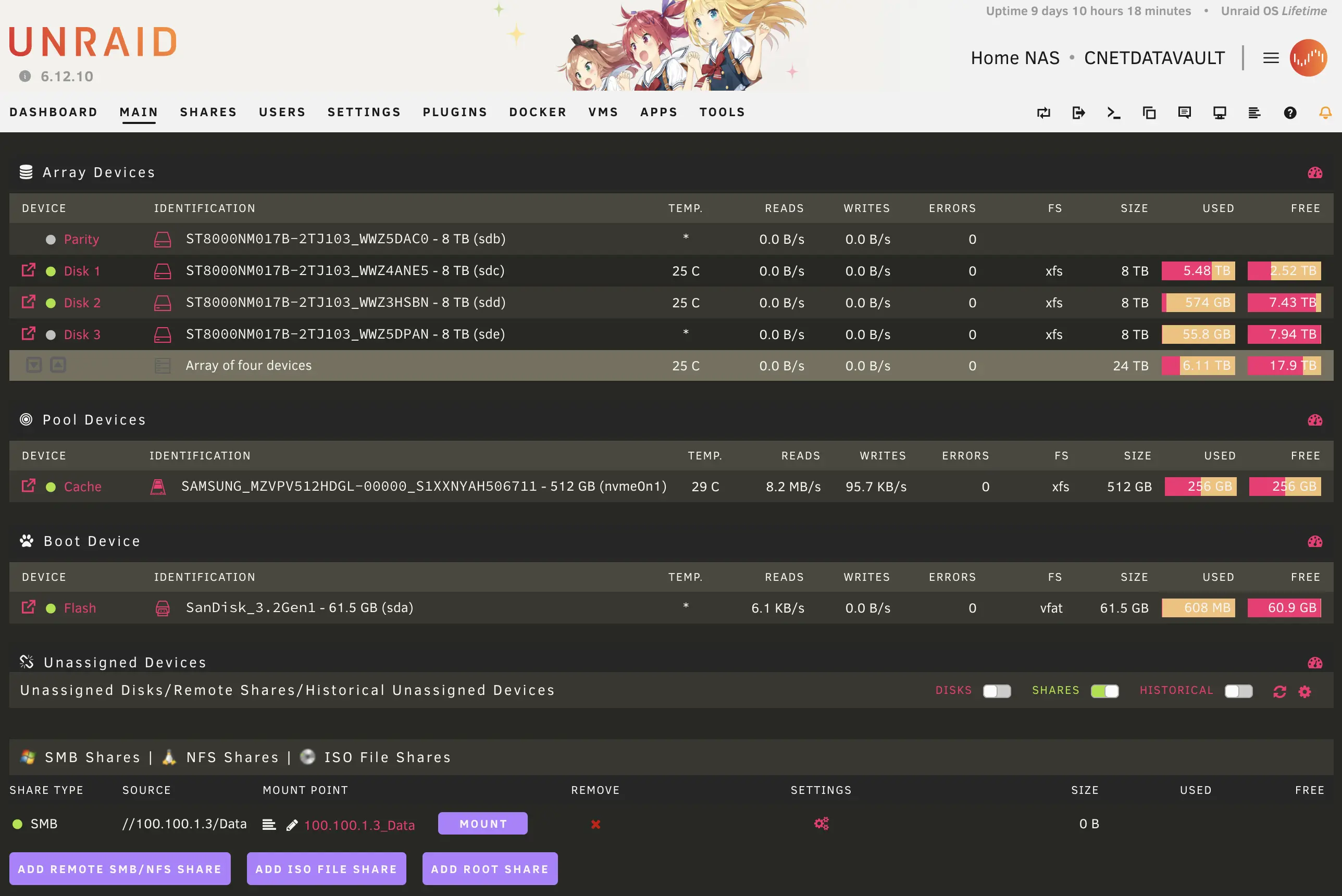Open the Unraid version info icon
The height and width of the screenshot is (896, 1342).
click(x=25, y=76)
